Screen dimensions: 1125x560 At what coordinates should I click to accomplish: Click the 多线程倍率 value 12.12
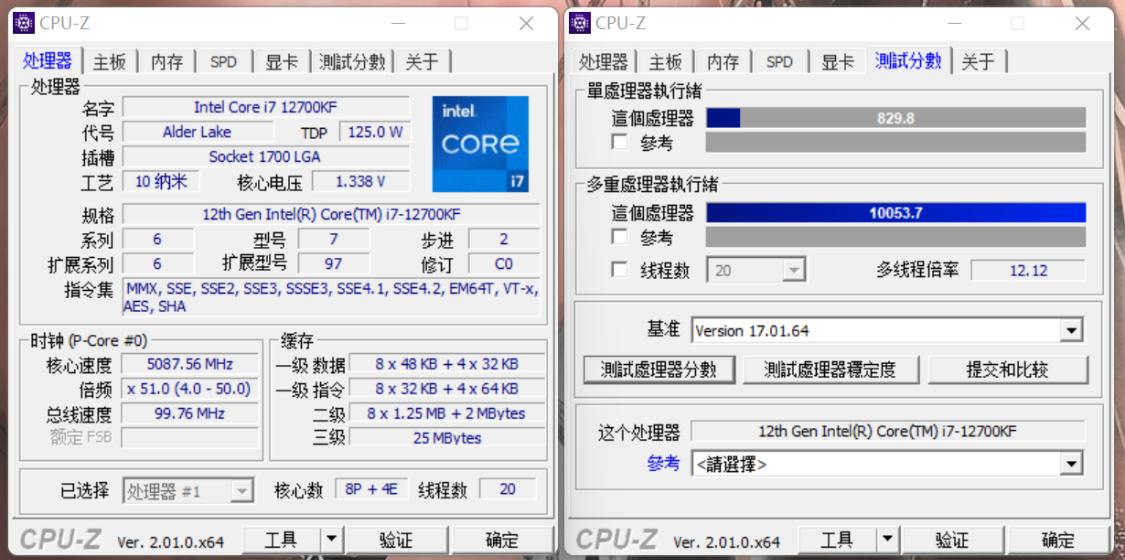point(1027,270)
